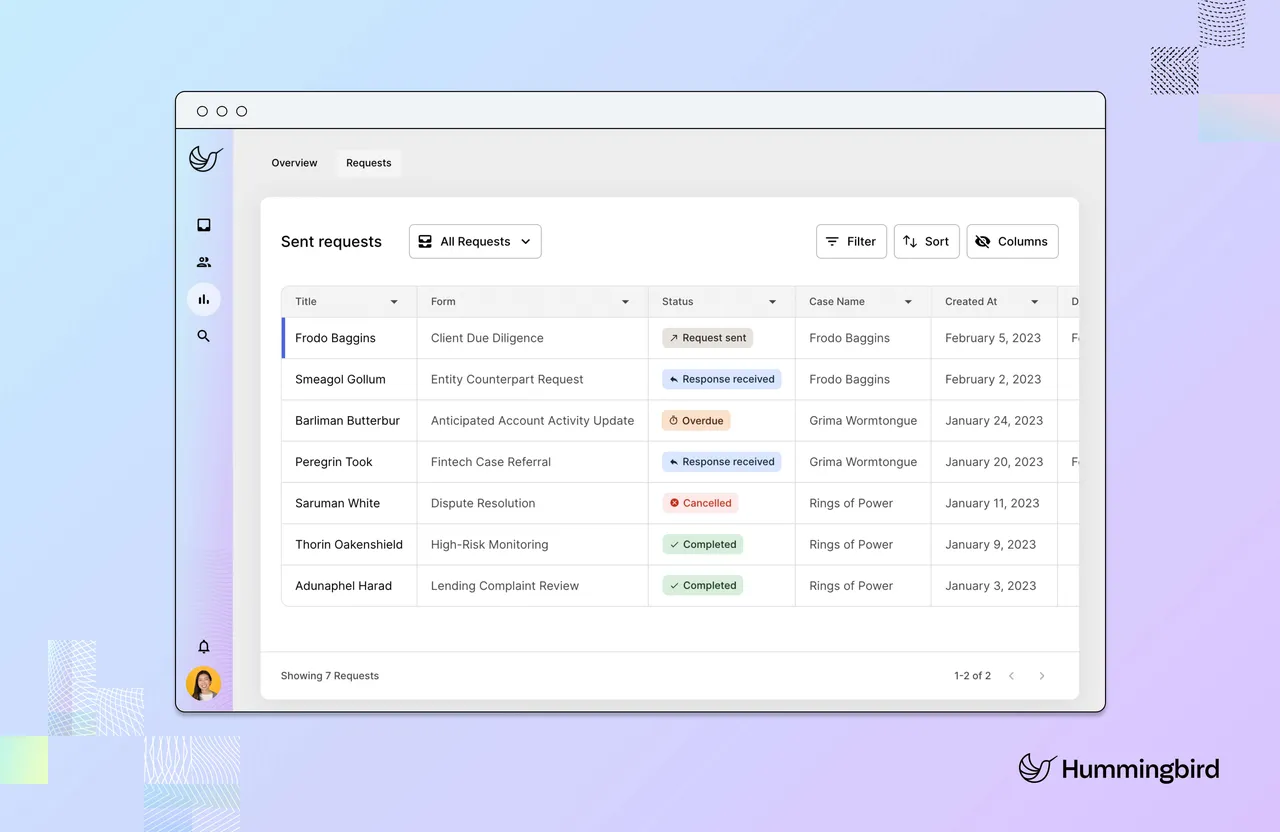1280x832 pixels.
Task: Switch to the Overview tab
Action: point(294,163)
